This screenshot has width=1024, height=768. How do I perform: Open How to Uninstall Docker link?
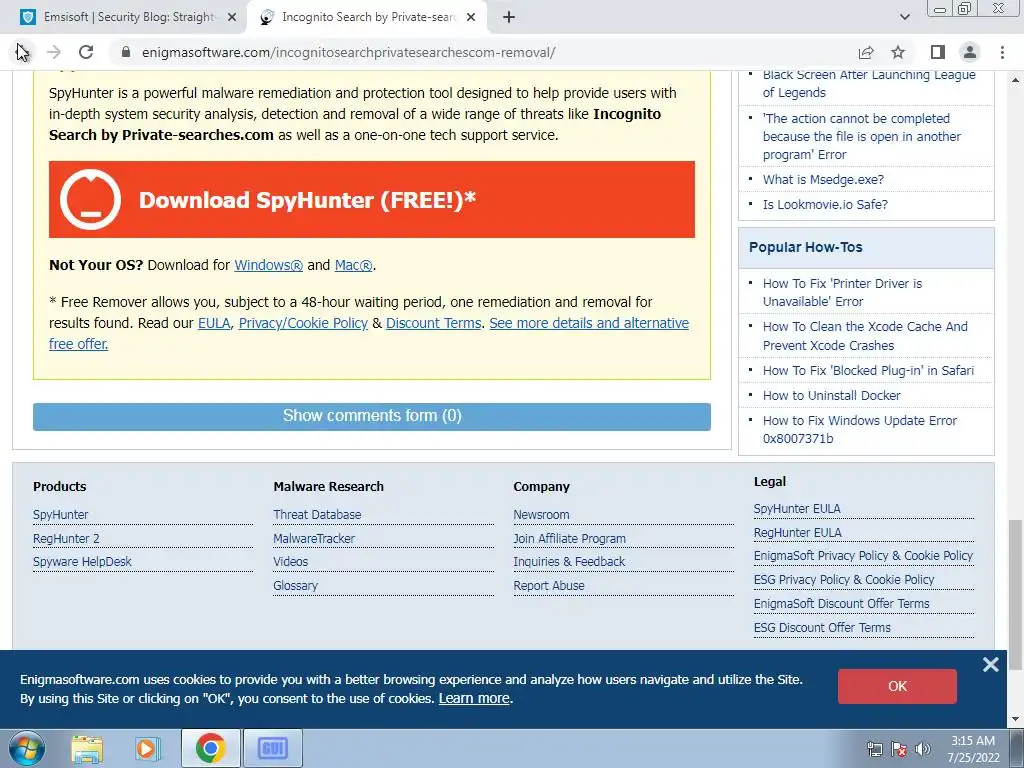[x=831, y=396]
